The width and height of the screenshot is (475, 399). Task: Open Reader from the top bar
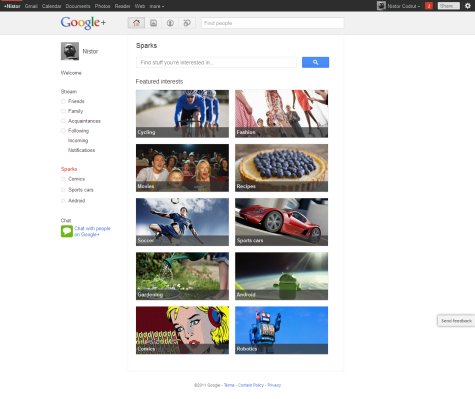[x=122, y=6]
